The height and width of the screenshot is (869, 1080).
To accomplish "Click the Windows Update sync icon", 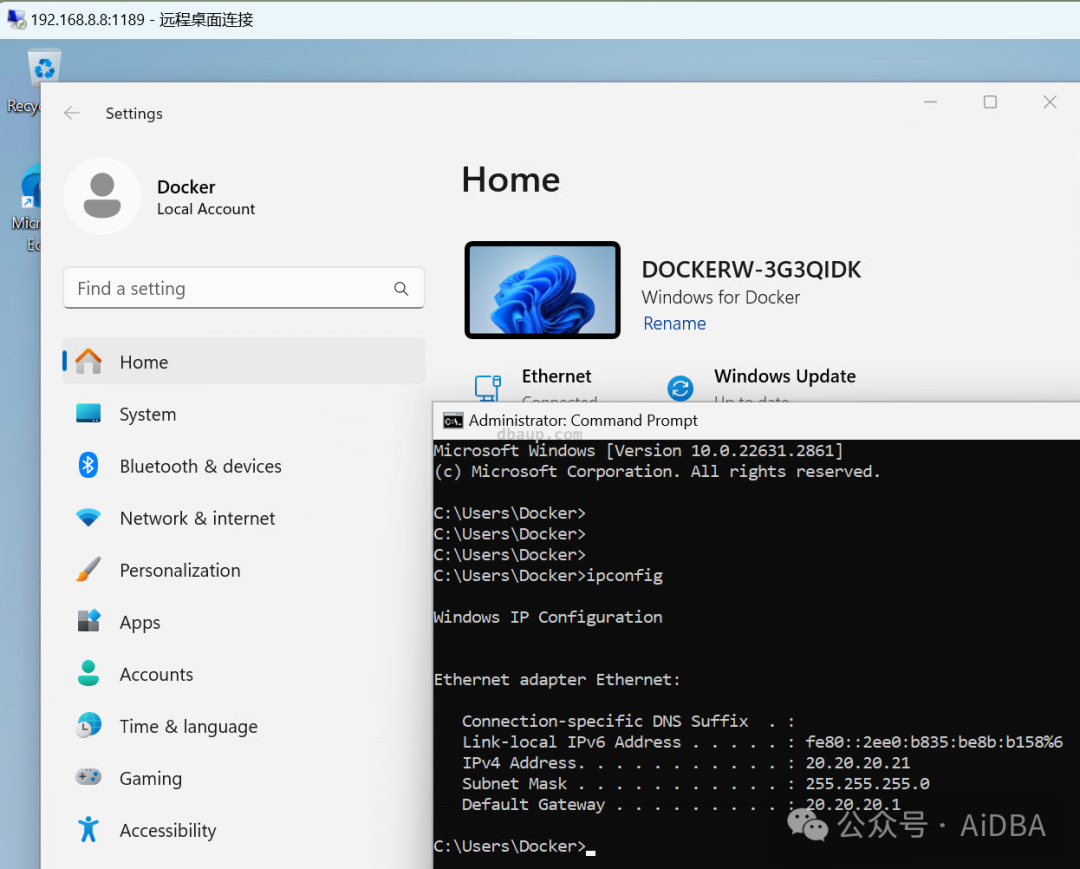I will 680,388.
